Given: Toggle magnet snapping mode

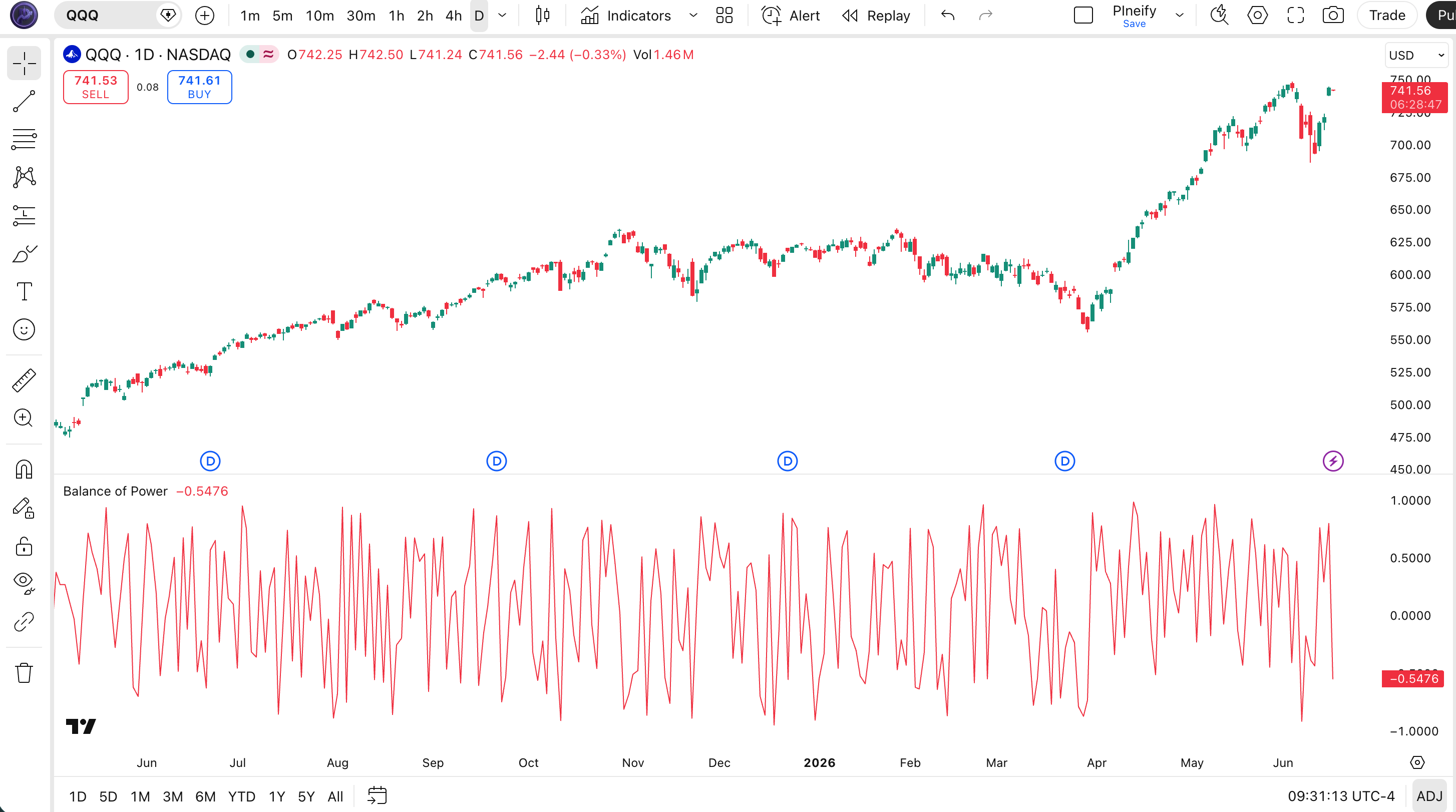Looking at the screenshot, I should pyautogui.click(x=24, y=469).
